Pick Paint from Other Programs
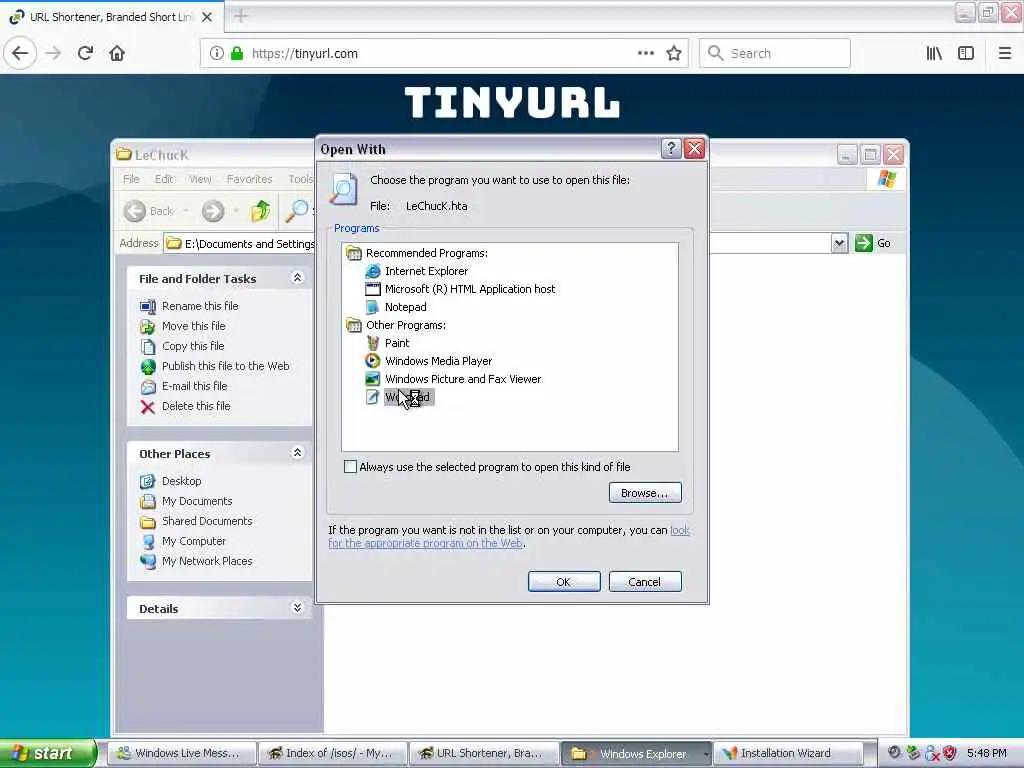The width and height of the screenshot is (1024, 768). 396,343
